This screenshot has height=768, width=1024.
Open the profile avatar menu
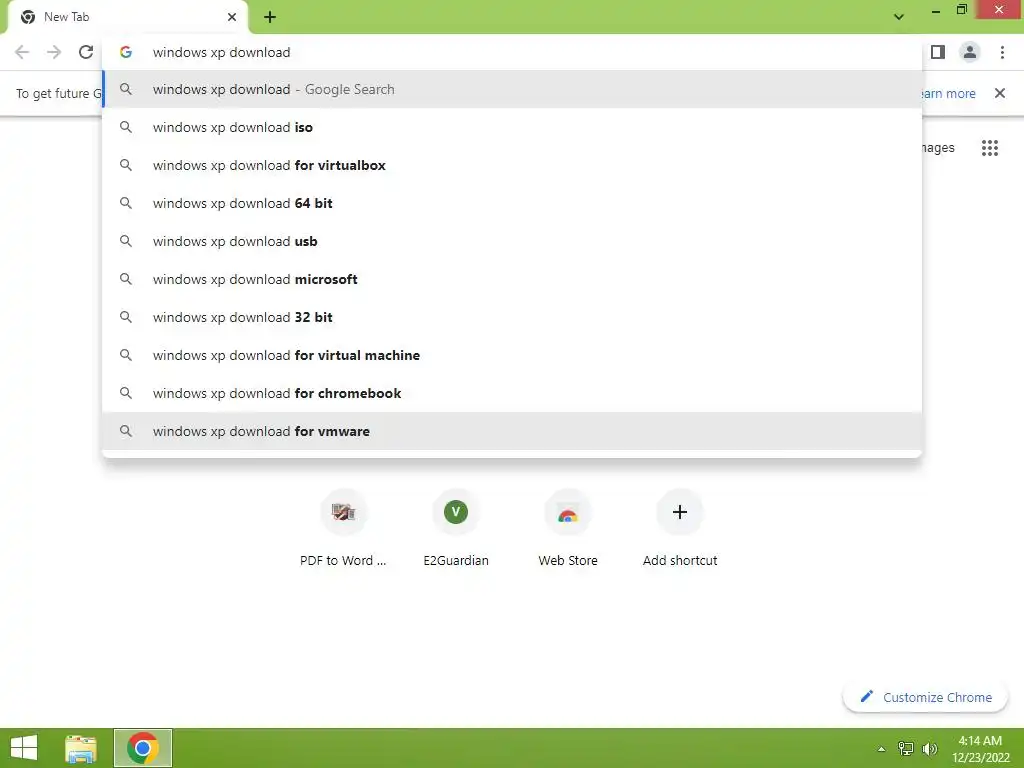970,52
